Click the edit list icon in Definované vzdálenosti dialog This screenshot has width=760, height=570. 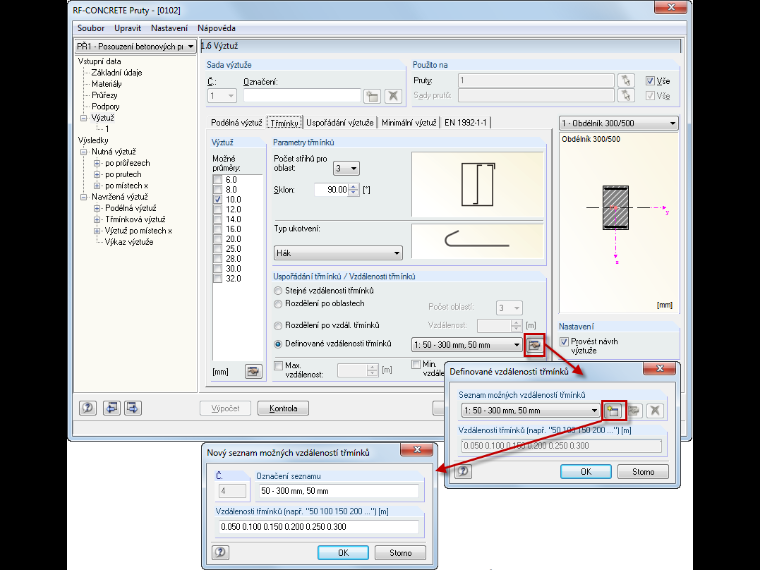(x=634, y=411)
